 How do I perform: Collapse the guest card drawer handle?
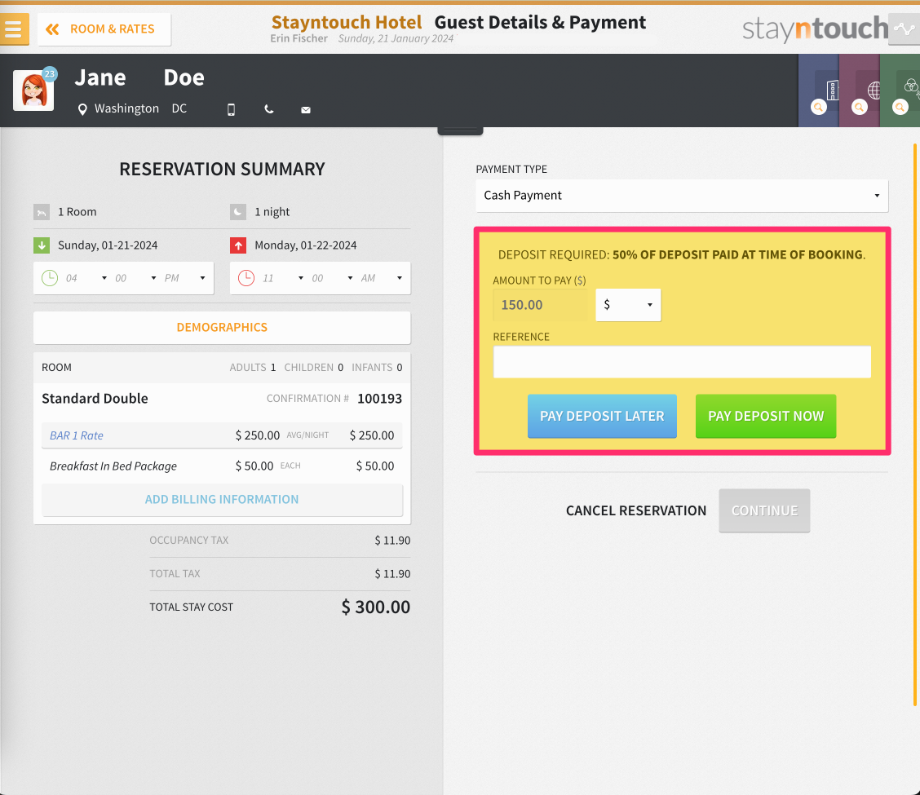tap(460, 131)
